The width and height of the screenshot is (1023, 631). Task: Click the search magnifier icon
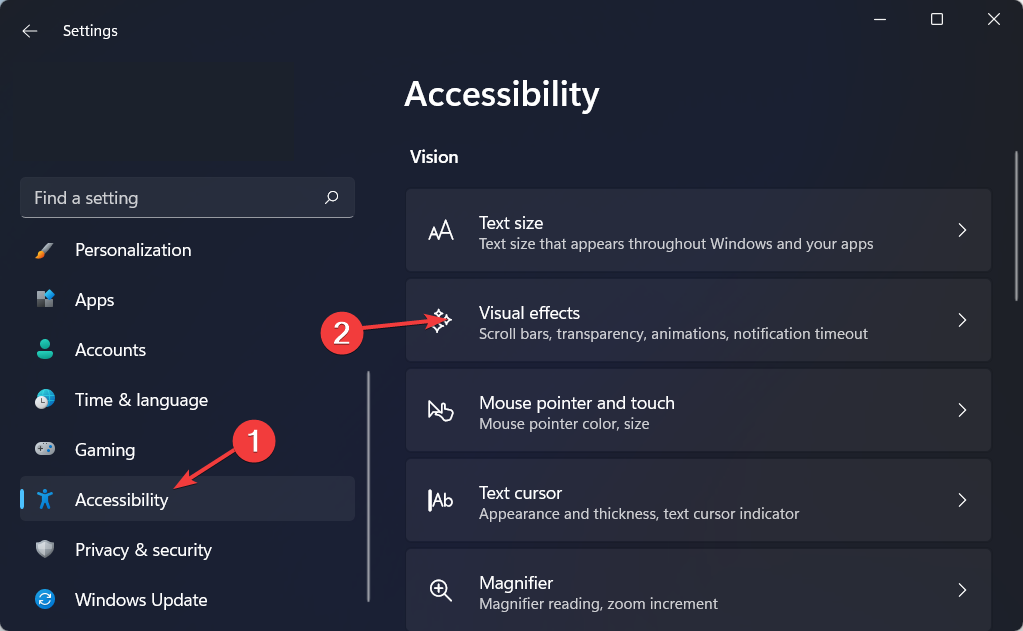point(331,197)
